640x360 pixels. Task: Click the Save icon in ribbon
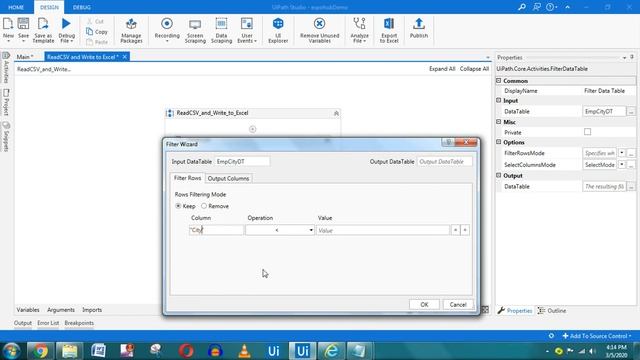(23, 24)
